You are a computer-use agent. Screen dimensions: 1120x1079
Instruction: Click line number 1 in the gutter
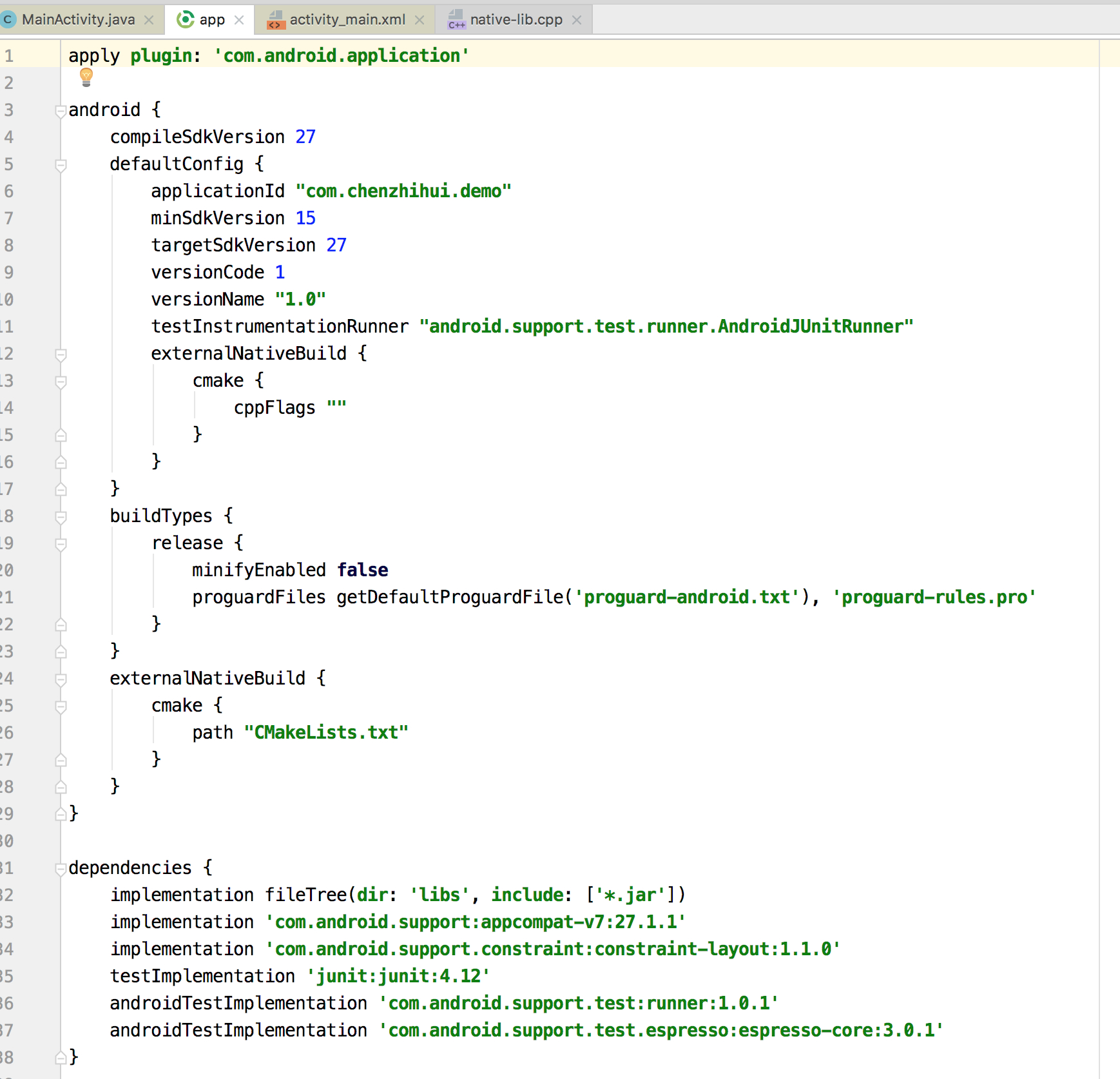(9, 55)
